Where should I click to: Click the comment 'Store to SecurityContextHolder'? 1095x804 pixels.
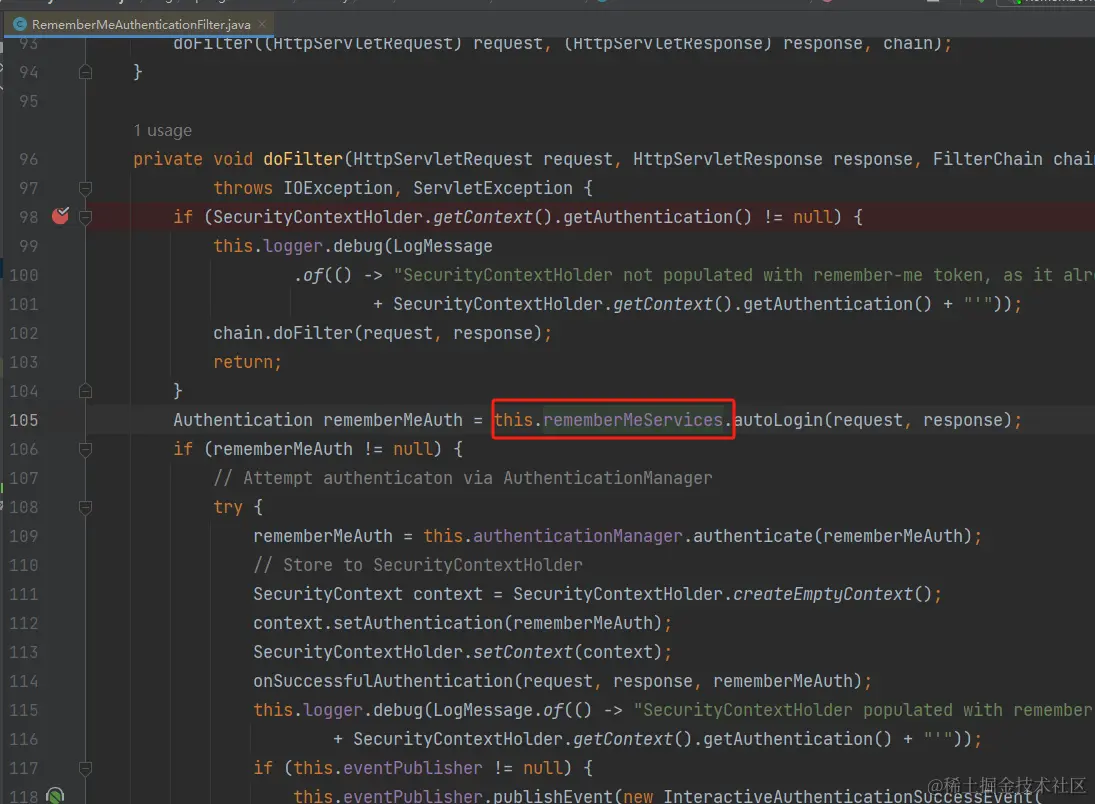click(x=418, y=565)
